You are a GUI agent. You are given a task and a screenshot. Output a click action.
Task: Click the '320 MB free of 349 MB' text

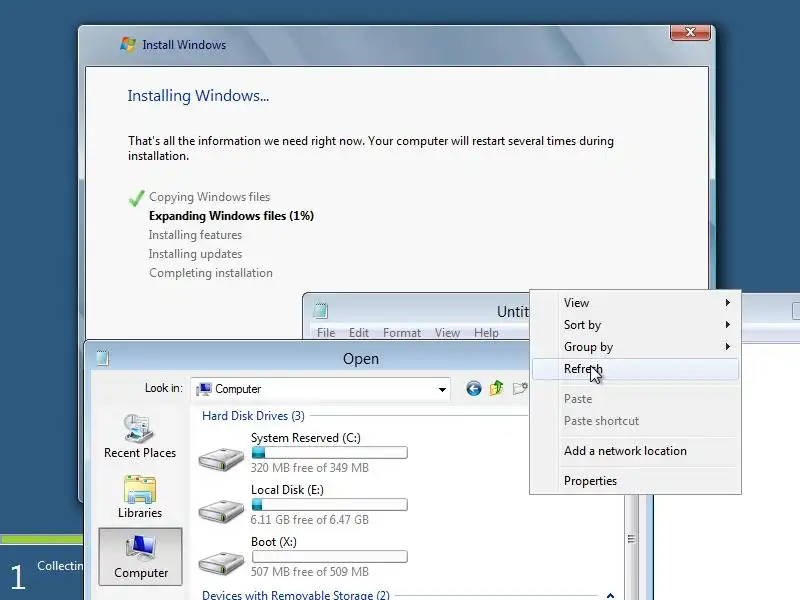point(310,468)
